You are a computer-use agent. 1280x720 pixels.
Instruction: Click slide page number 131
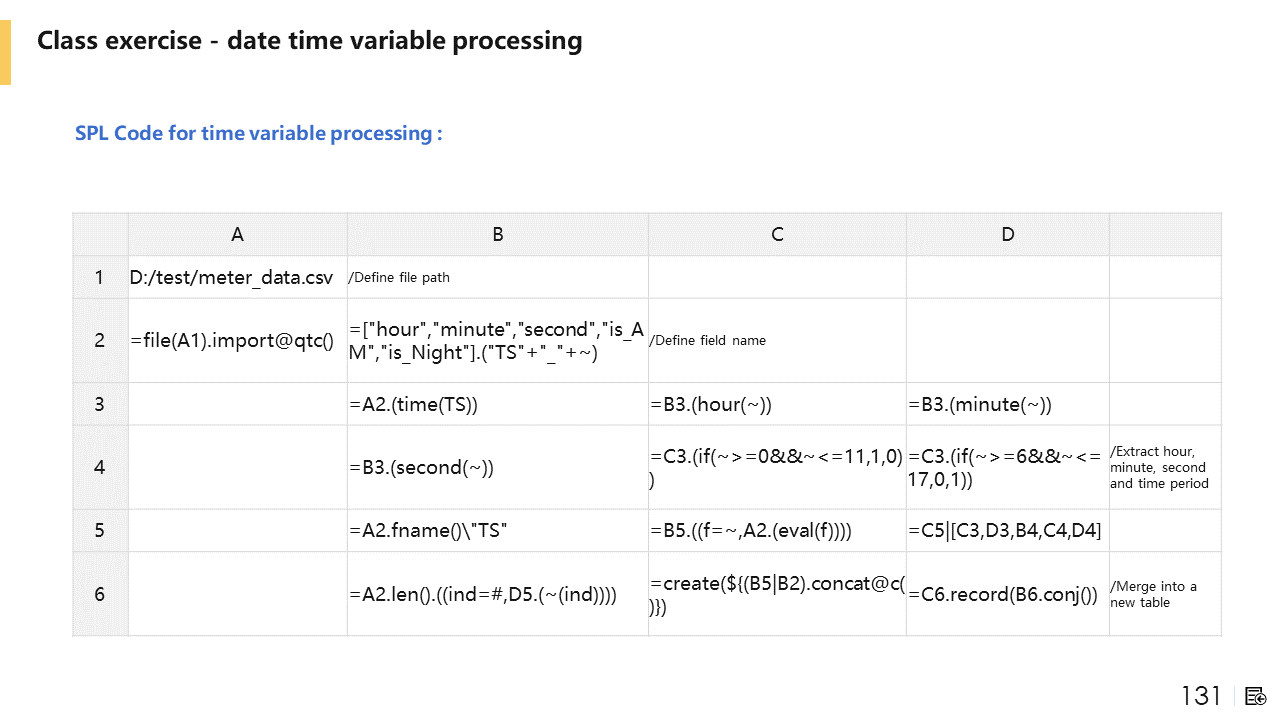1201,696
